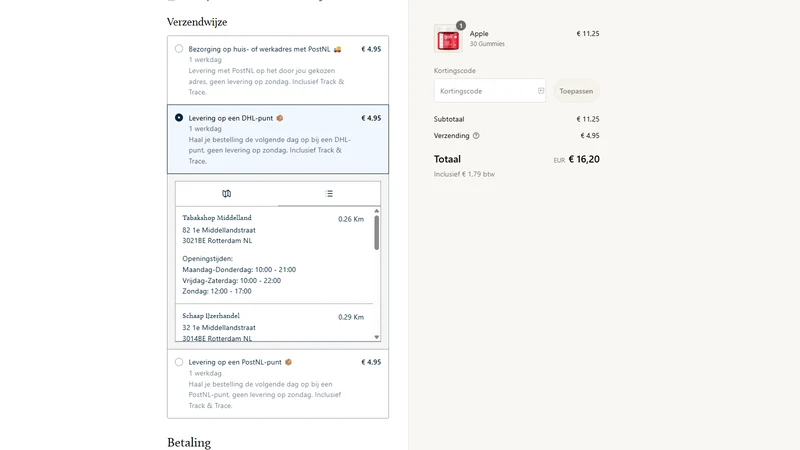Click scroll-down arrow in pickup list
The image size is (800, 450).
coord(377,337)
